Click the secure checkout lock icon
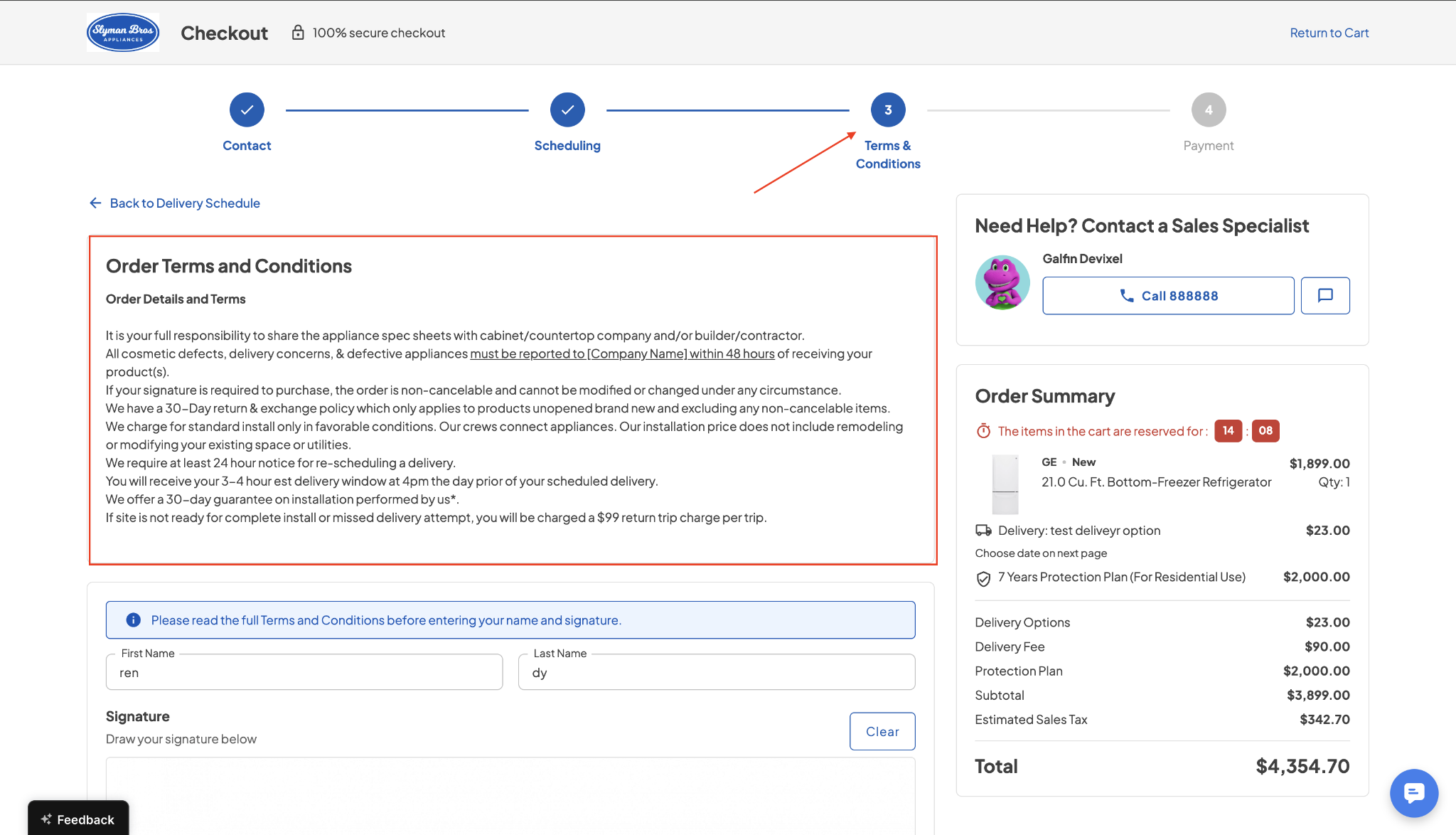Viewport: 1456px width, 835px height. coord(298,33)
